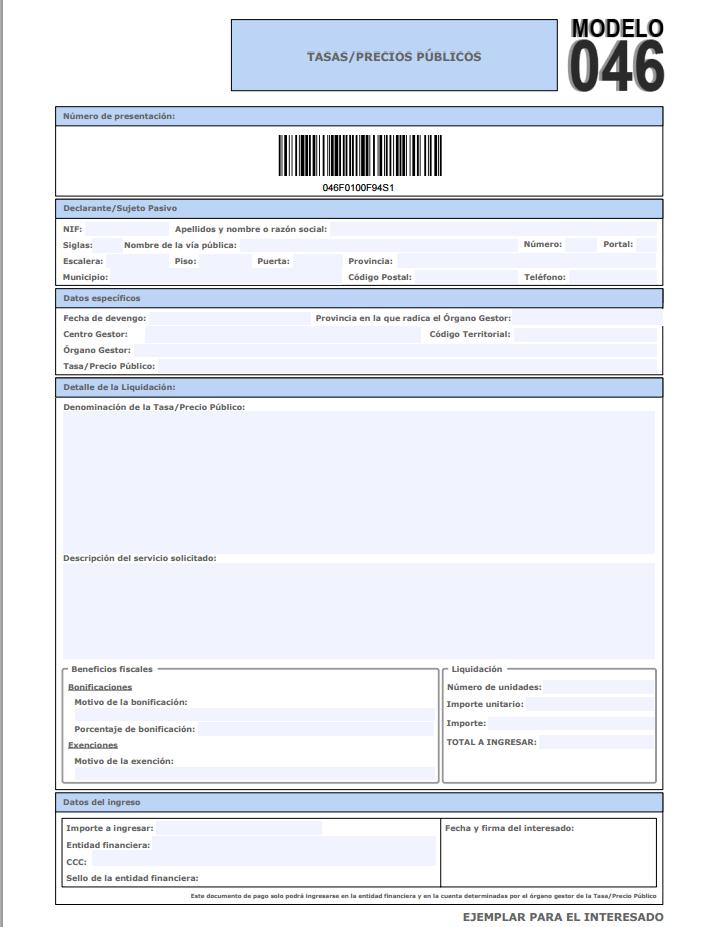Click the Exenciones underlined heading

click(93, 746)
